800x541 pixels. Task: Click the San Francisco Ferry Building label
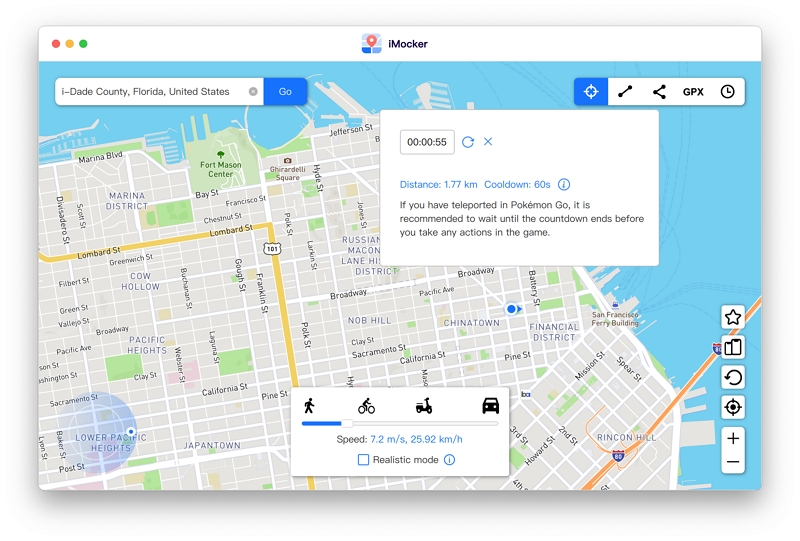pyautogui.click(x=615, y=319)
